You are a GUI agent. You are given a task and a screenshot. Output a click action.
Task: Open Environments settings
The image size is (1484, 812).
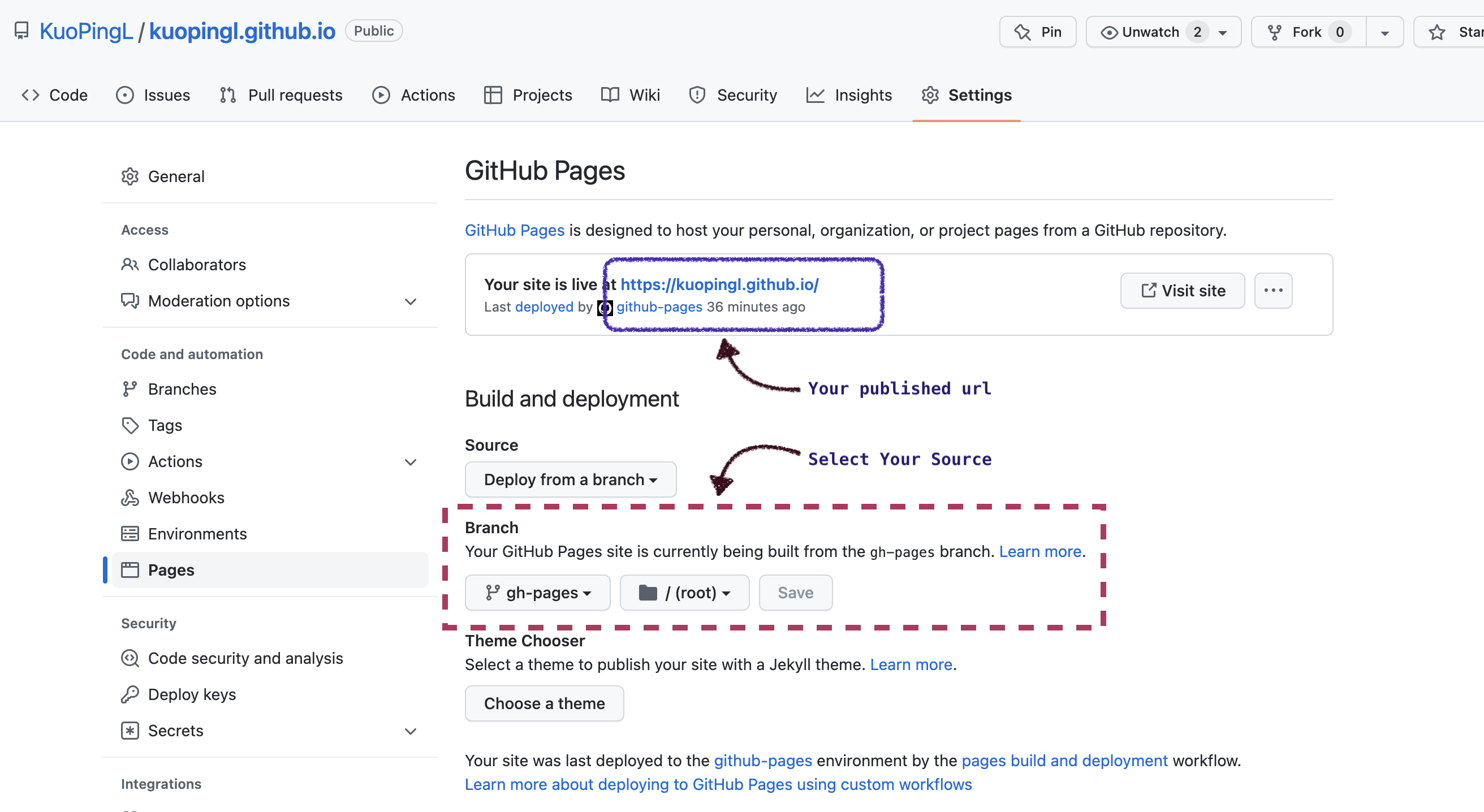click(x=270, y=534)
